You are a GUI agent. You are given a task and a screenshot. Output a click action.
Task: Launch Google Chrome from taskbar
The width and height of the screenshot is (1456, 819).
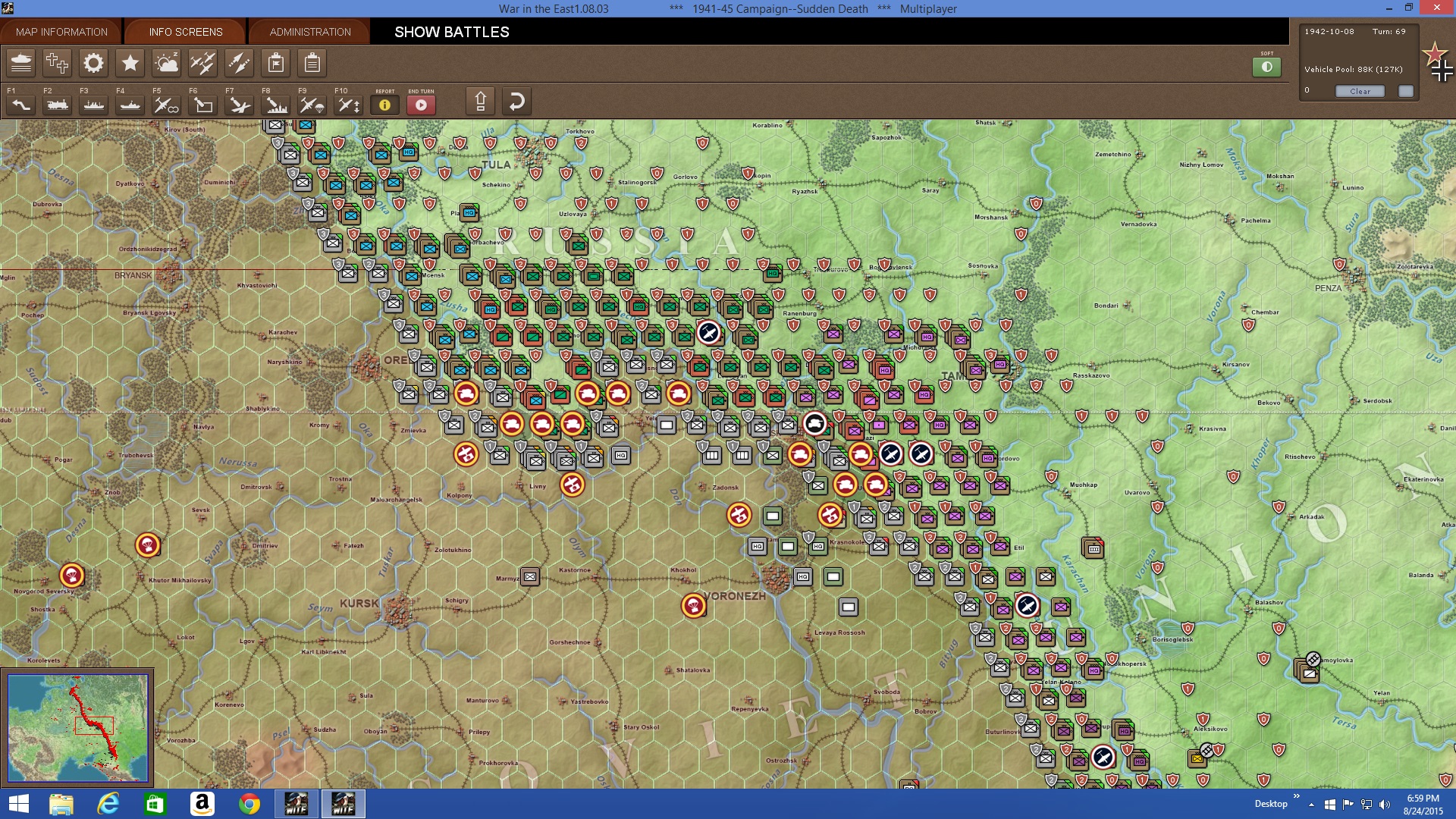click(x=249, y=804)
